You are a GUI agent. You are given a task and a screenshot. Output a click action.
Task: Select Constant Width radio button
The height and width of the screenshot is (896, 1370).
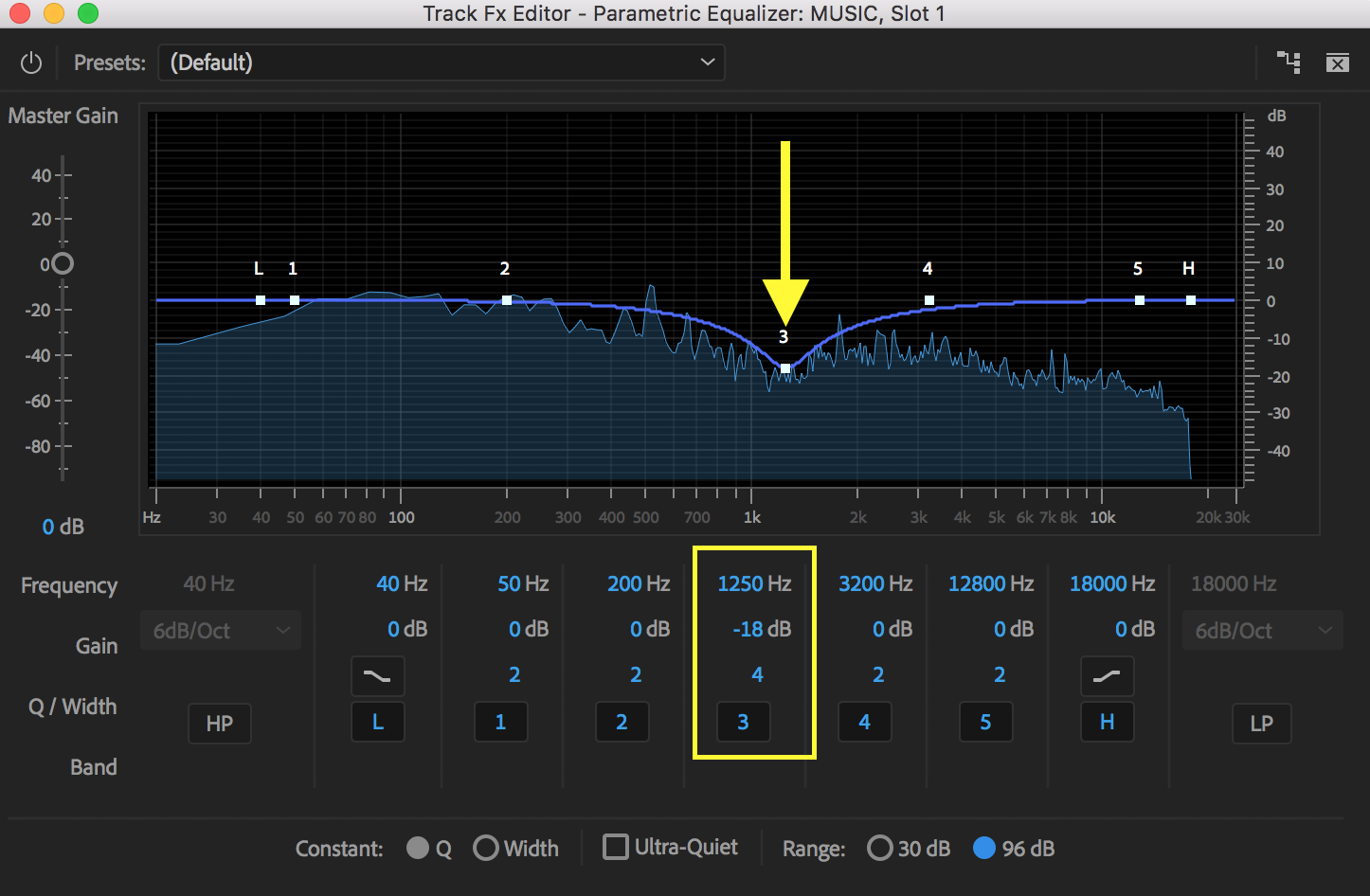click(x=486, y=848)
